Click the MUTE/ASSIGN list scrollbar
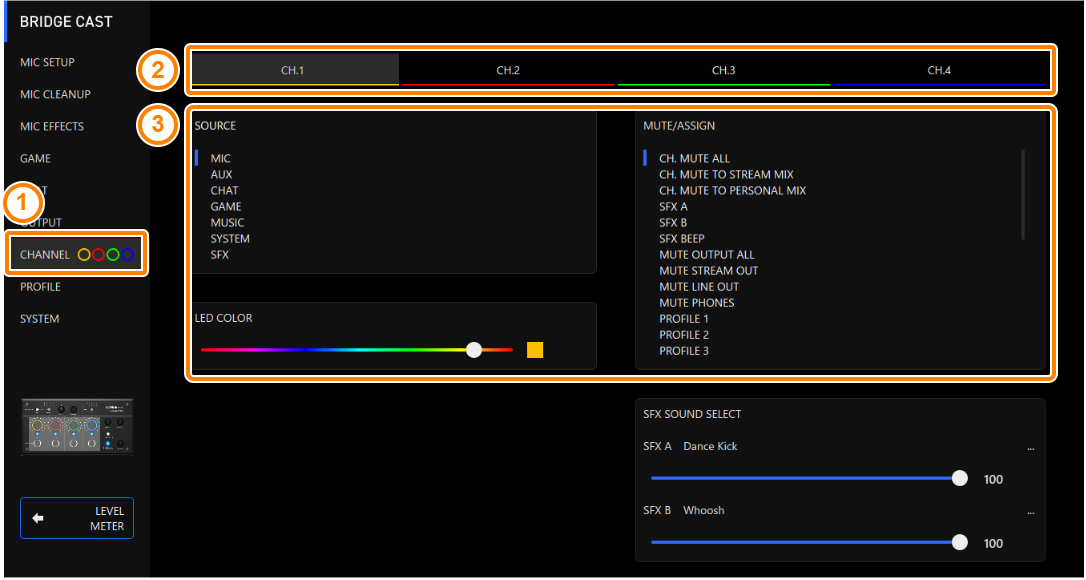The width and height of the screenshot is (1086, 580). pos(1023,195)
